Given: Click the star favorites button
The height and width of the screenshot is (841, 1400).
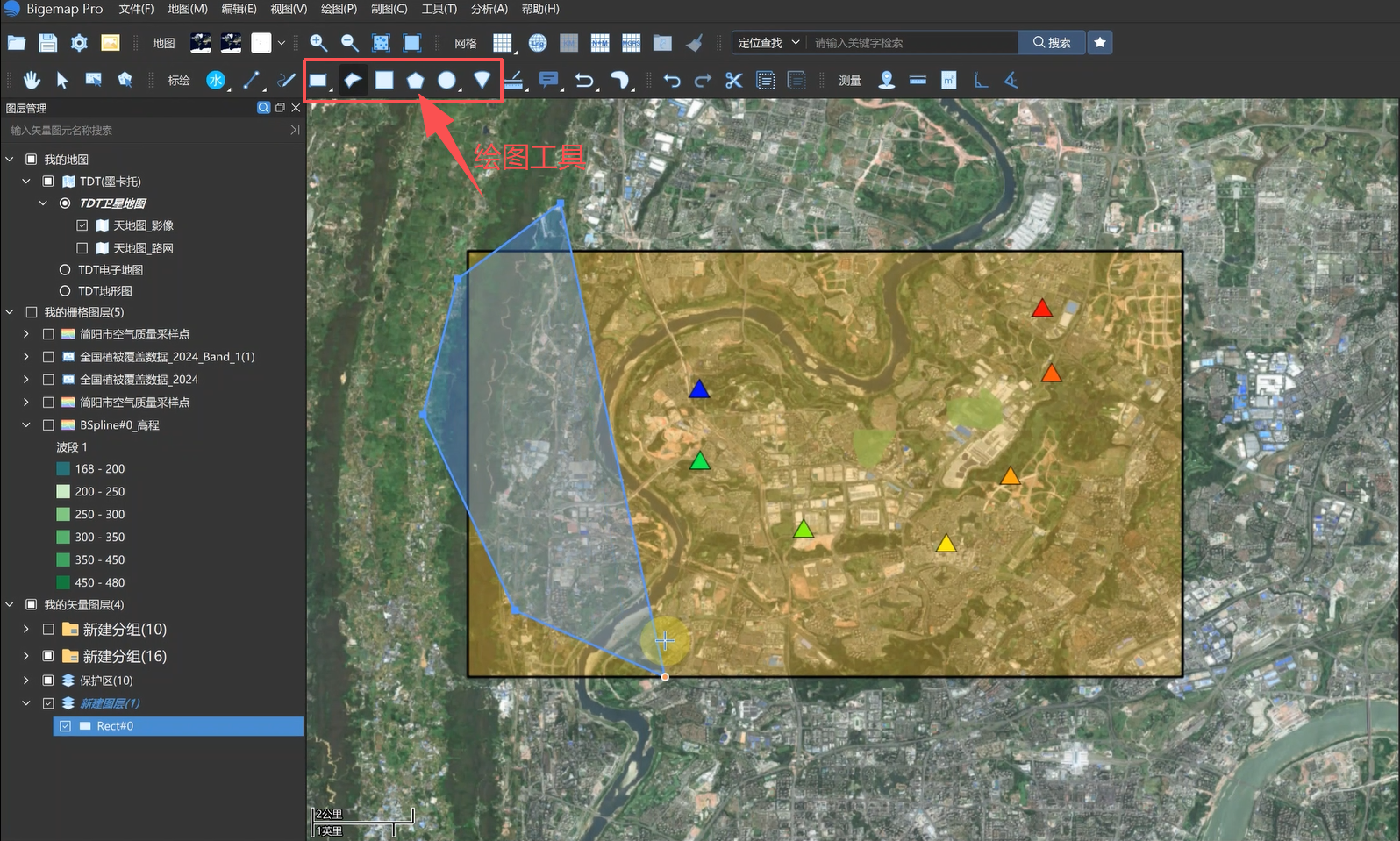Looking at the screenshot, I should [1100, 42].
